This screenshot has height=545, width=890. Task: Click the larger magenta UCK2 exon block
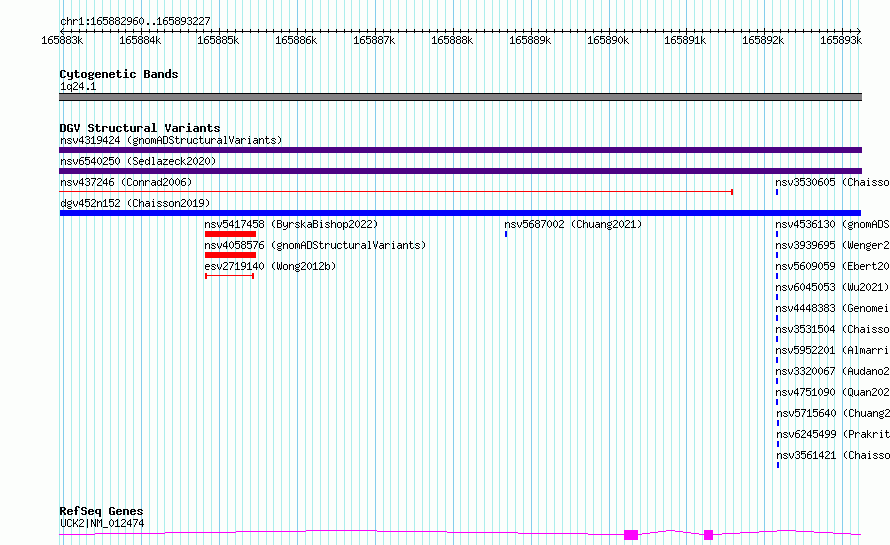pyautogui.click(x=631, y=535)
